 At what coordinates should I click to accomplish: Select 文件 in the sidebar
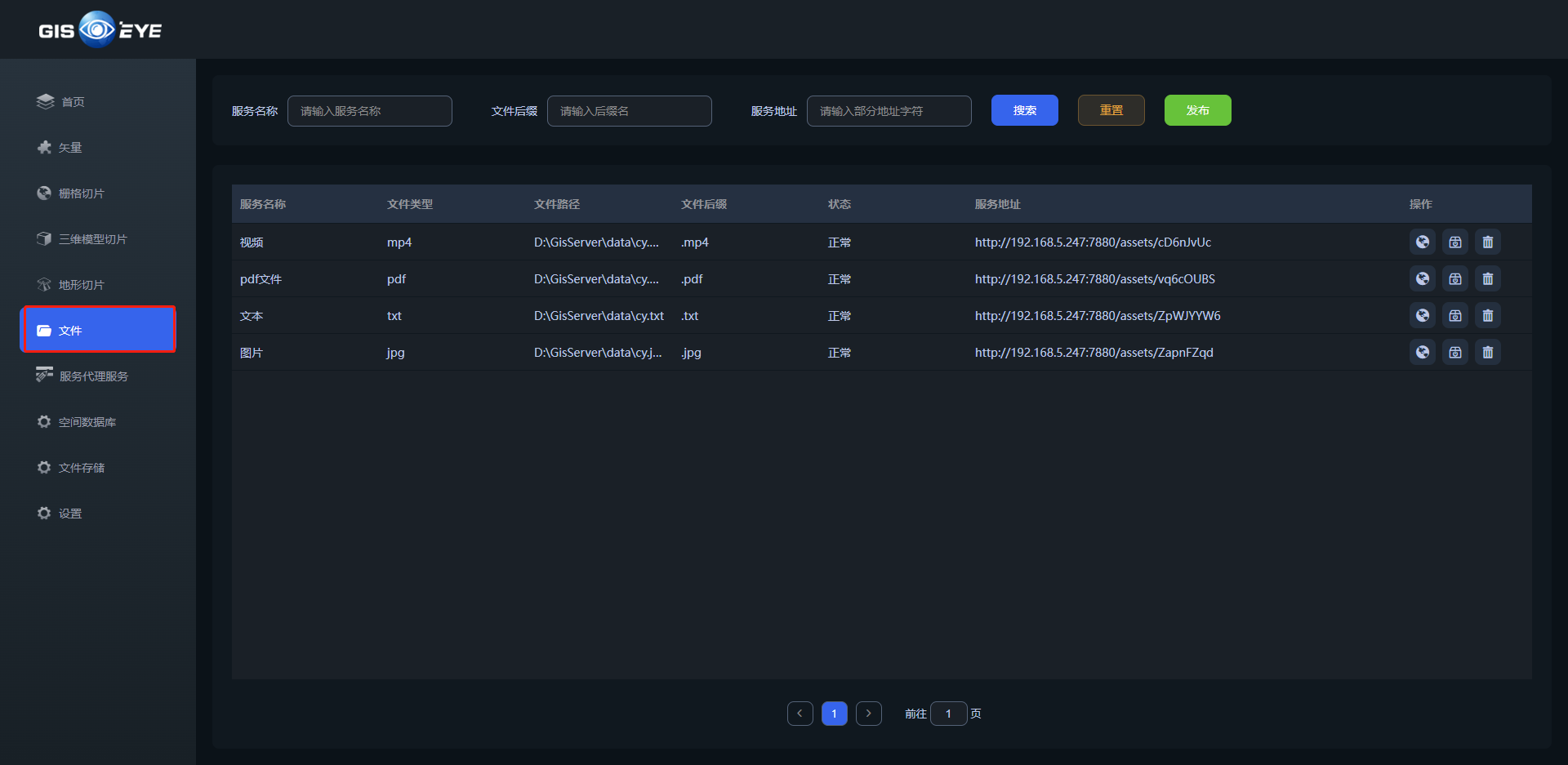click(x=98, y=330)
